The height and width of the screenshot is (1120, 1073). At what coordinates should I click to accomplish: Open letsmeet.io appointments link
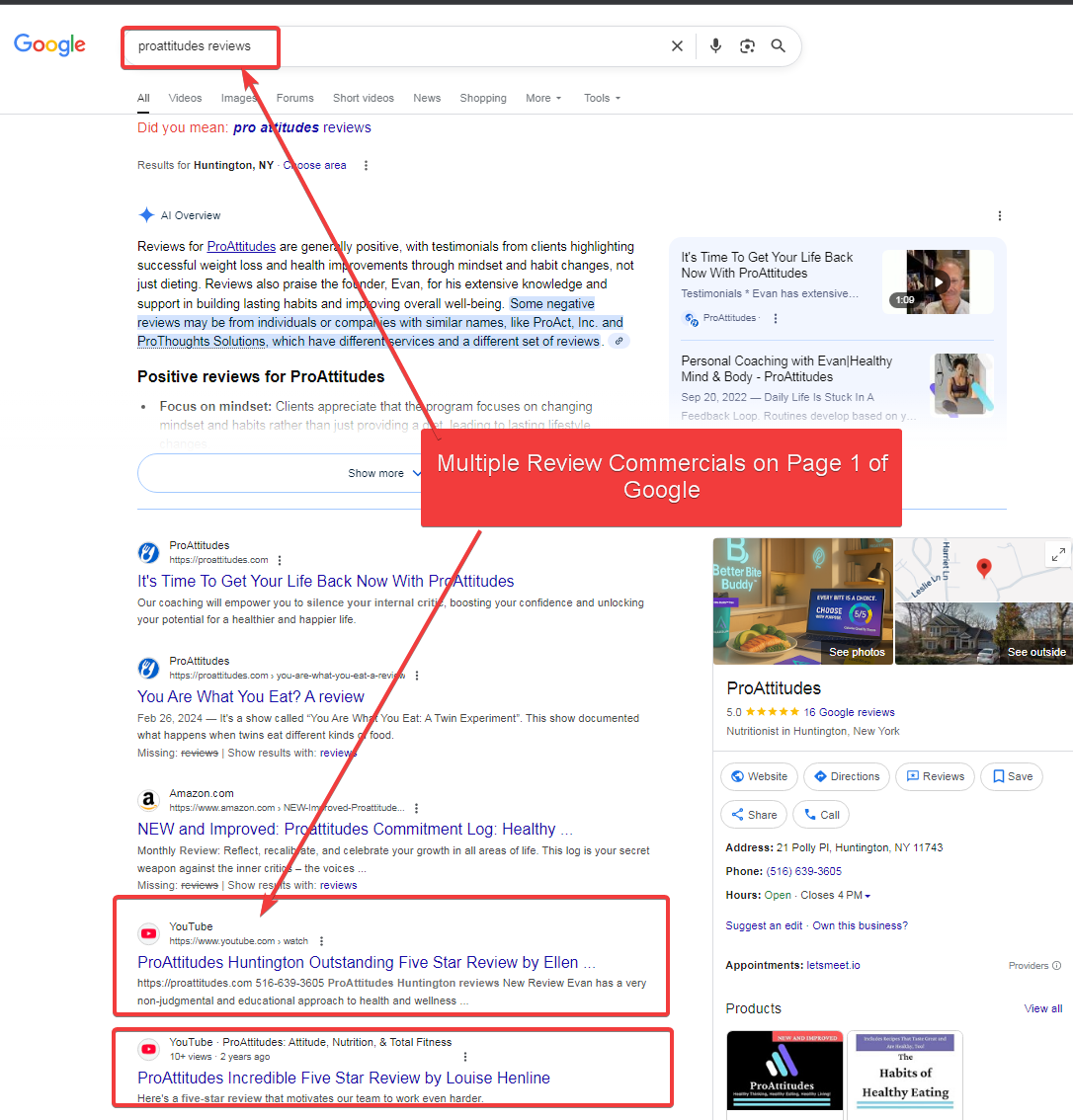click(x=833, y=966)
